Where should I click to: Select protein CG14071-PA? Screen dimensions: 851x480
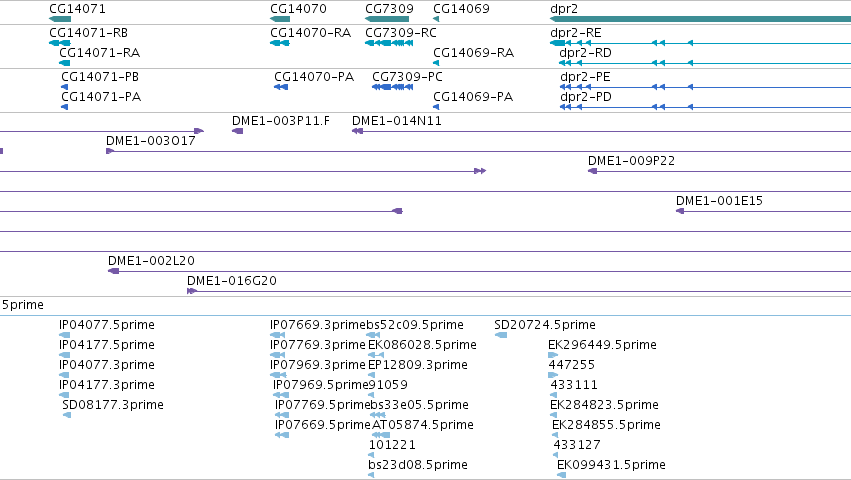[x=101, y=97]
